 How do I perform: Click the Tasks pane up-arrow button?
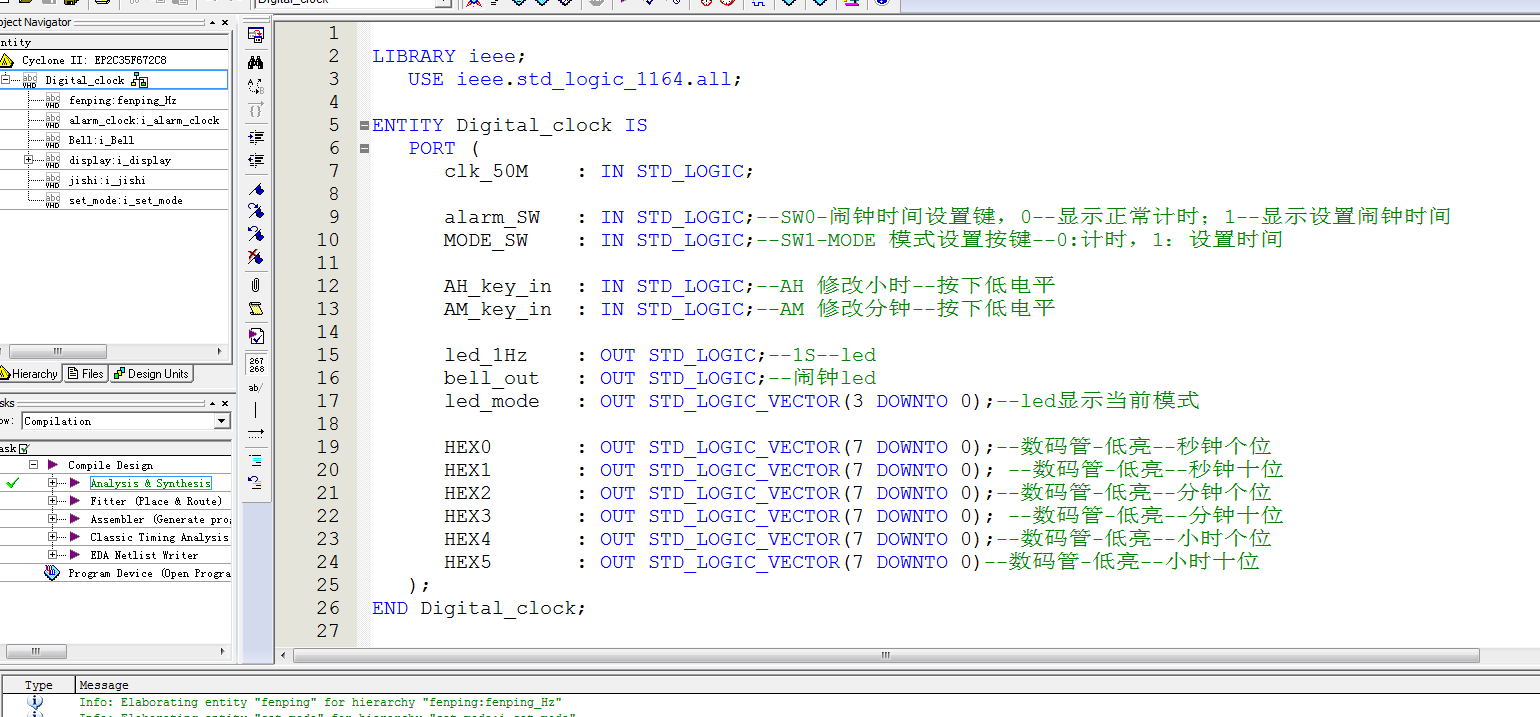point(211,403)
